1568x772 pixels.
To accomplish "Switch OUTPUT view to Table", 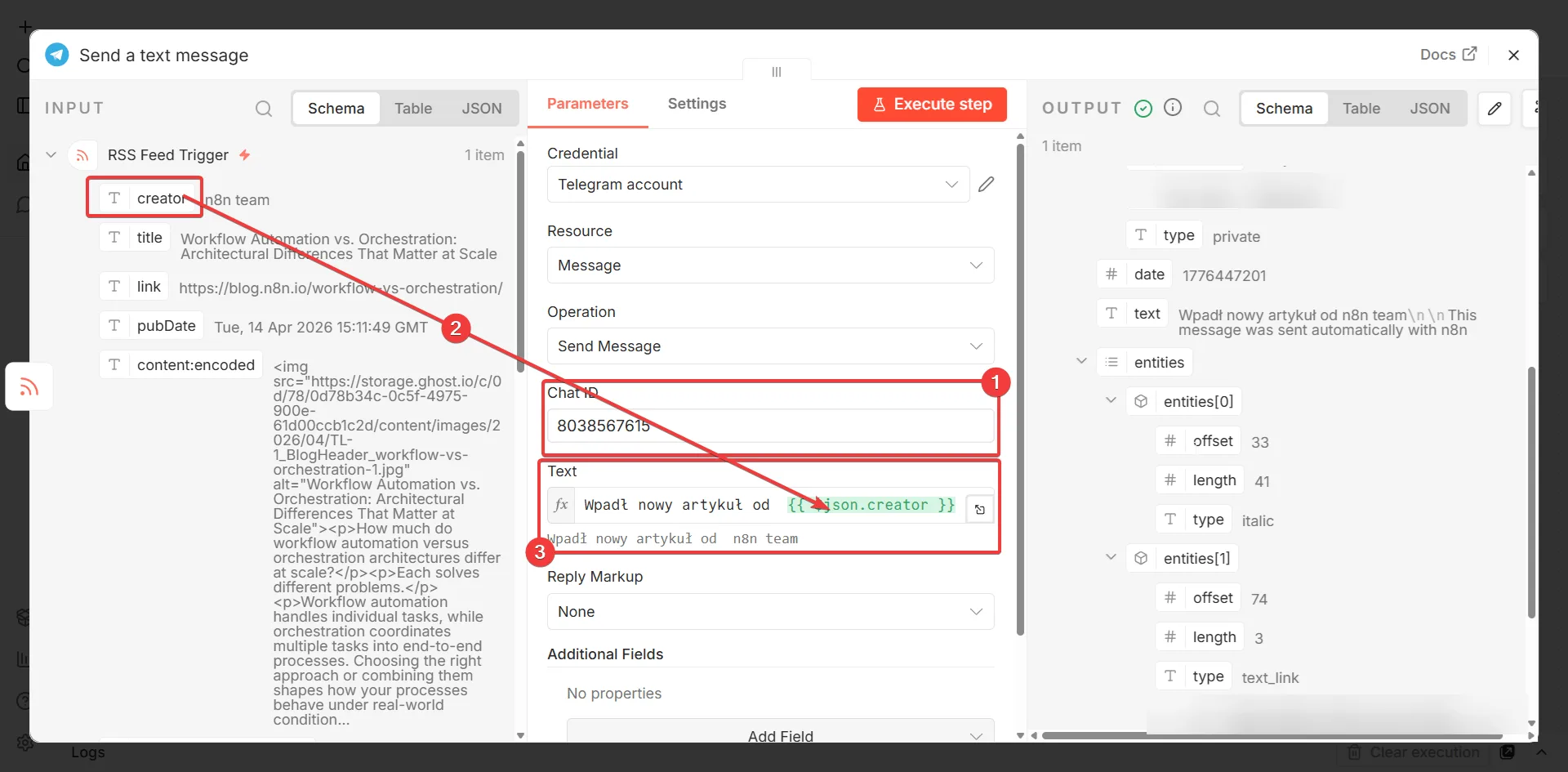I will tap(1361, 109).
